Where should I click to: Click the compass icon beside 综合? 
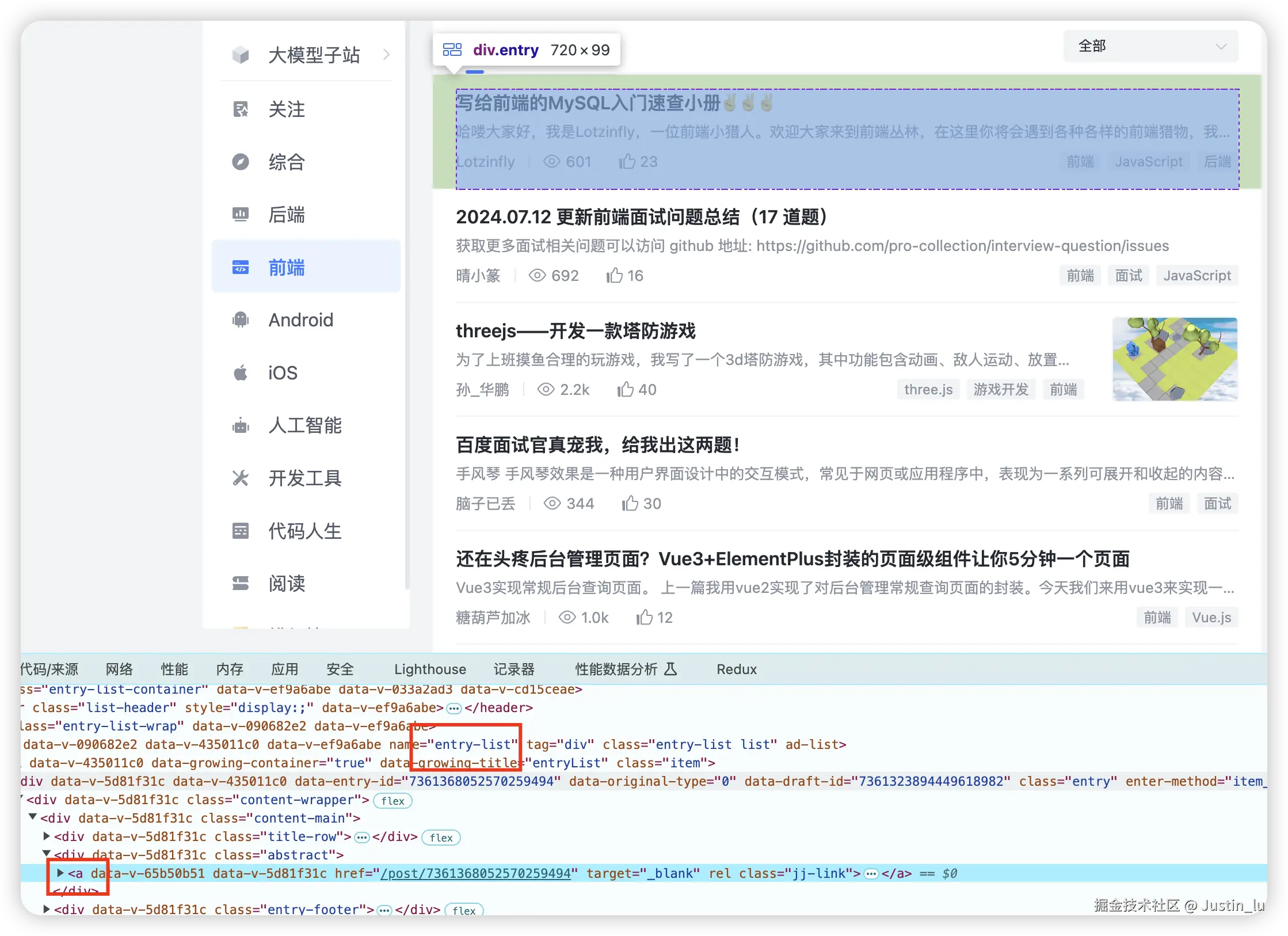[241, 162]
